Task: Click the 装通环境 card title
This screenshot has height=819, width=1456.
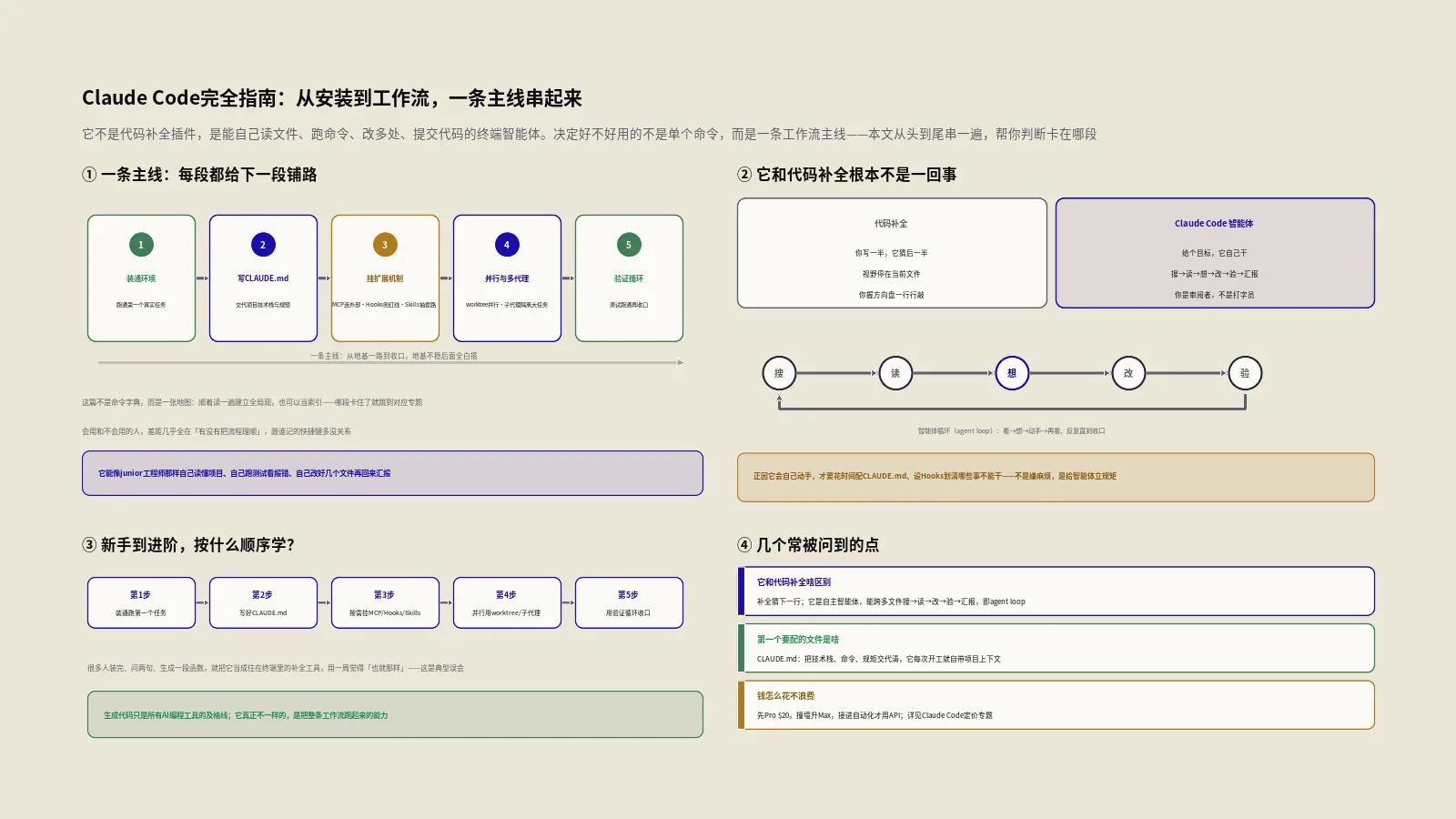Action: (x=141, y=278)
